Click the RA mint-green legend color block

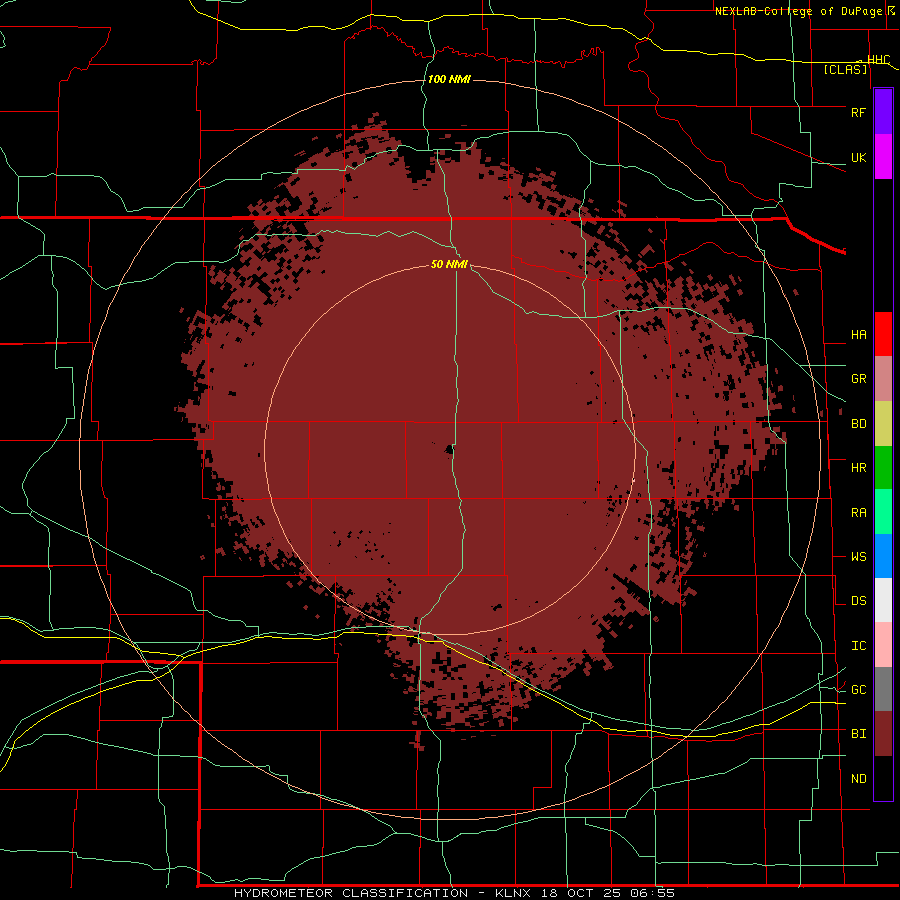click(883, 512)
